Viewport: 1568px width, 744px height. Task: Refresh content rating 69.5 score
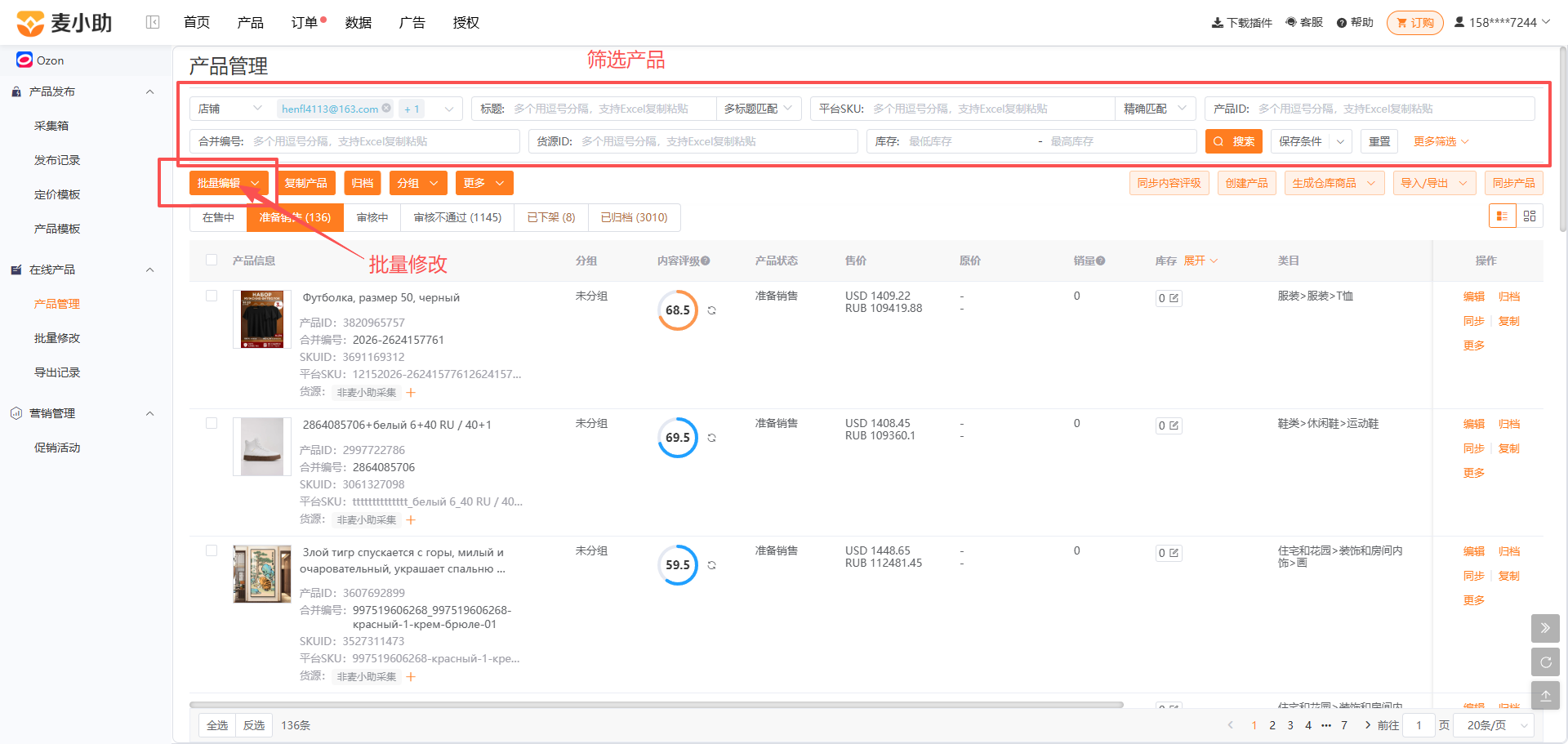click(711, 438)
